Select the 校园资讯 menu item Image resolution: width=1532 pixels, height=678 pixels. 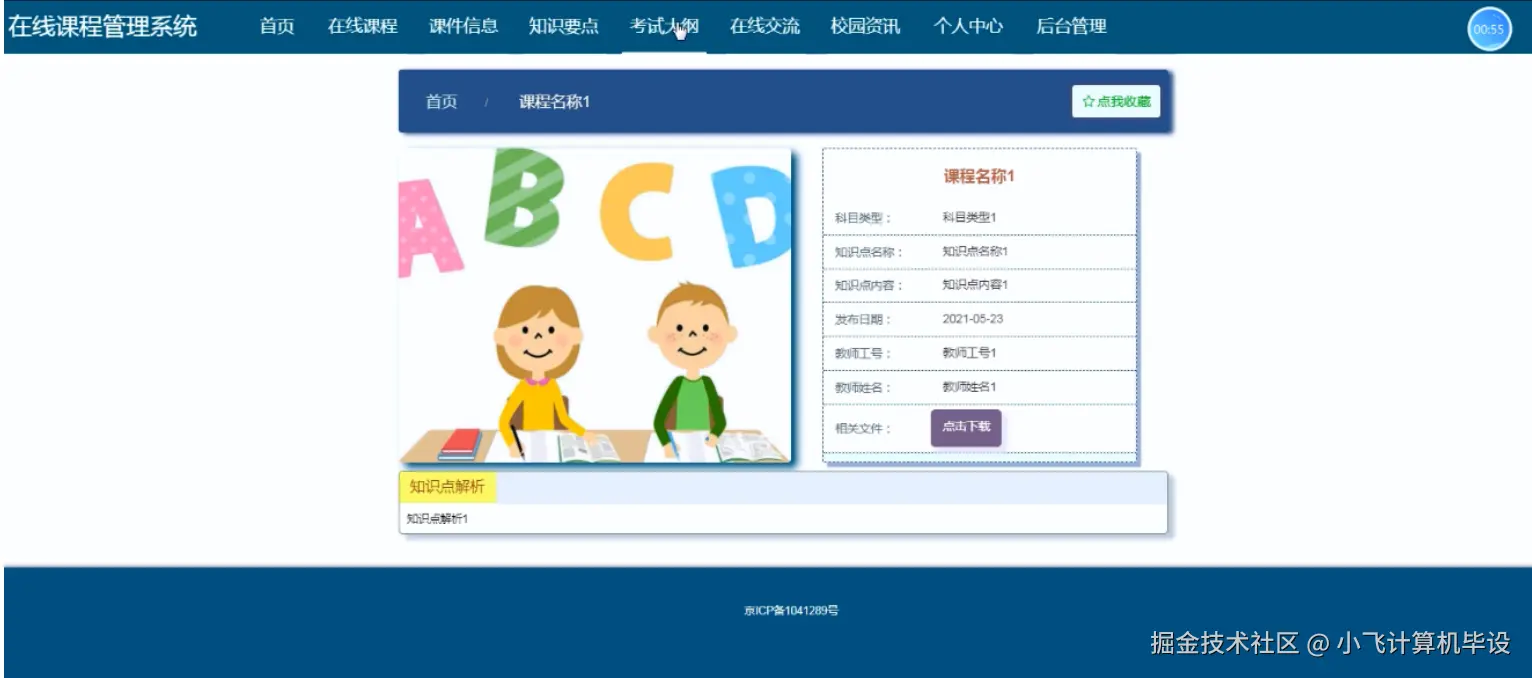pyautogui.click(x=867, y=27)
